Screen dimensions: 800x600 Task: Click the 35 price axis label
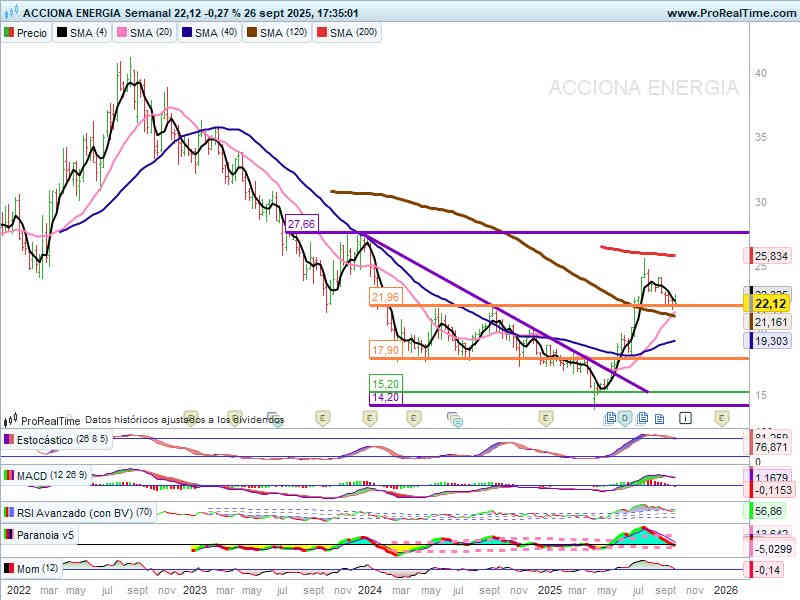[761, 137]
